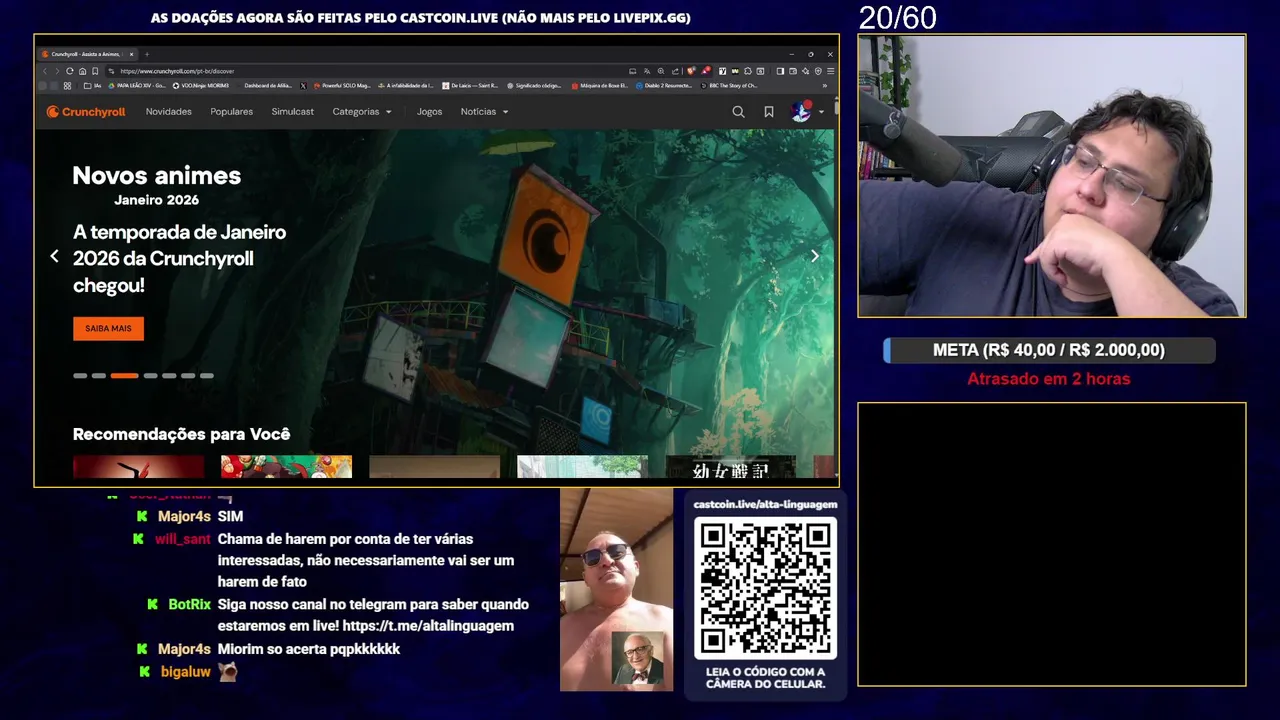The width and height of the screenshot is (1280, 720).
Task: Click the share page icon in address bar
Action: (675, 71)
